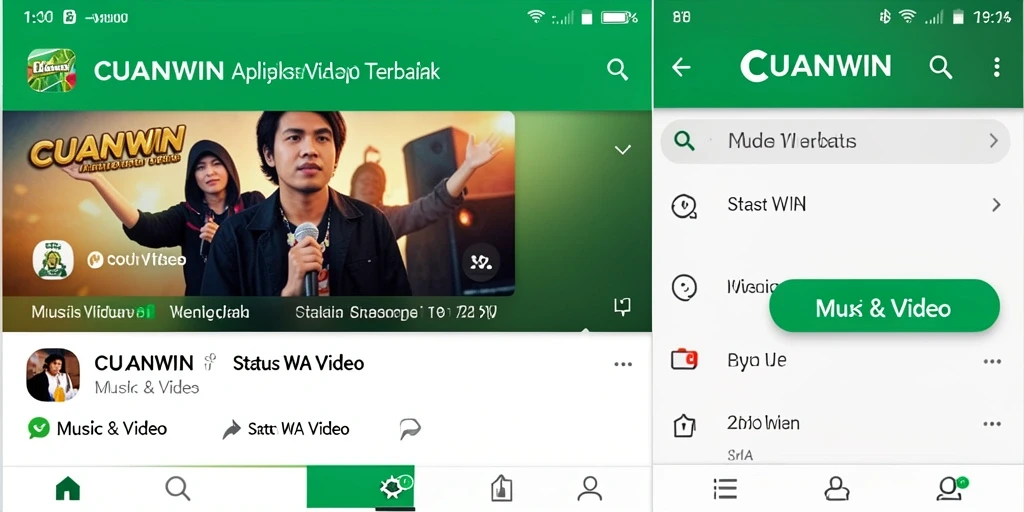Viewport: 1024px width, 512px height.
Task: Open the 'Stast WIN' menu row
Action: (x=836, y=205)
